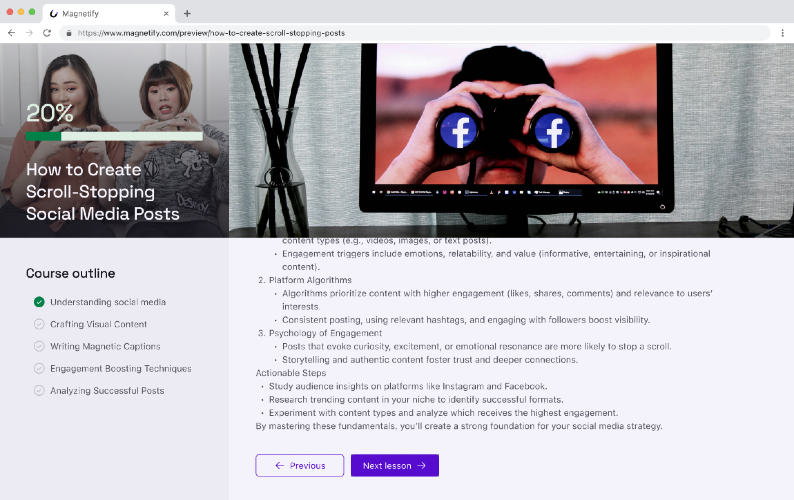Click the browser back arrow
Screen dimensions: 794x500
coord(11,33)
